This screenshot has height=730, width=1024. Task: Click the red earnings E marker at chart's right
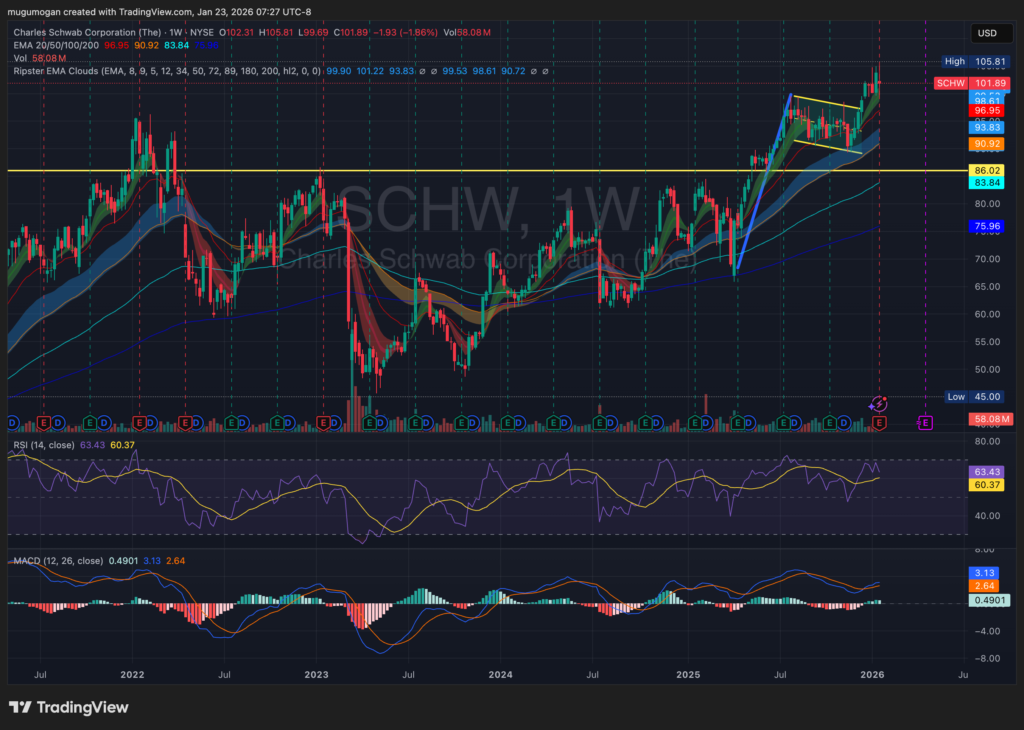click(880, 423)
